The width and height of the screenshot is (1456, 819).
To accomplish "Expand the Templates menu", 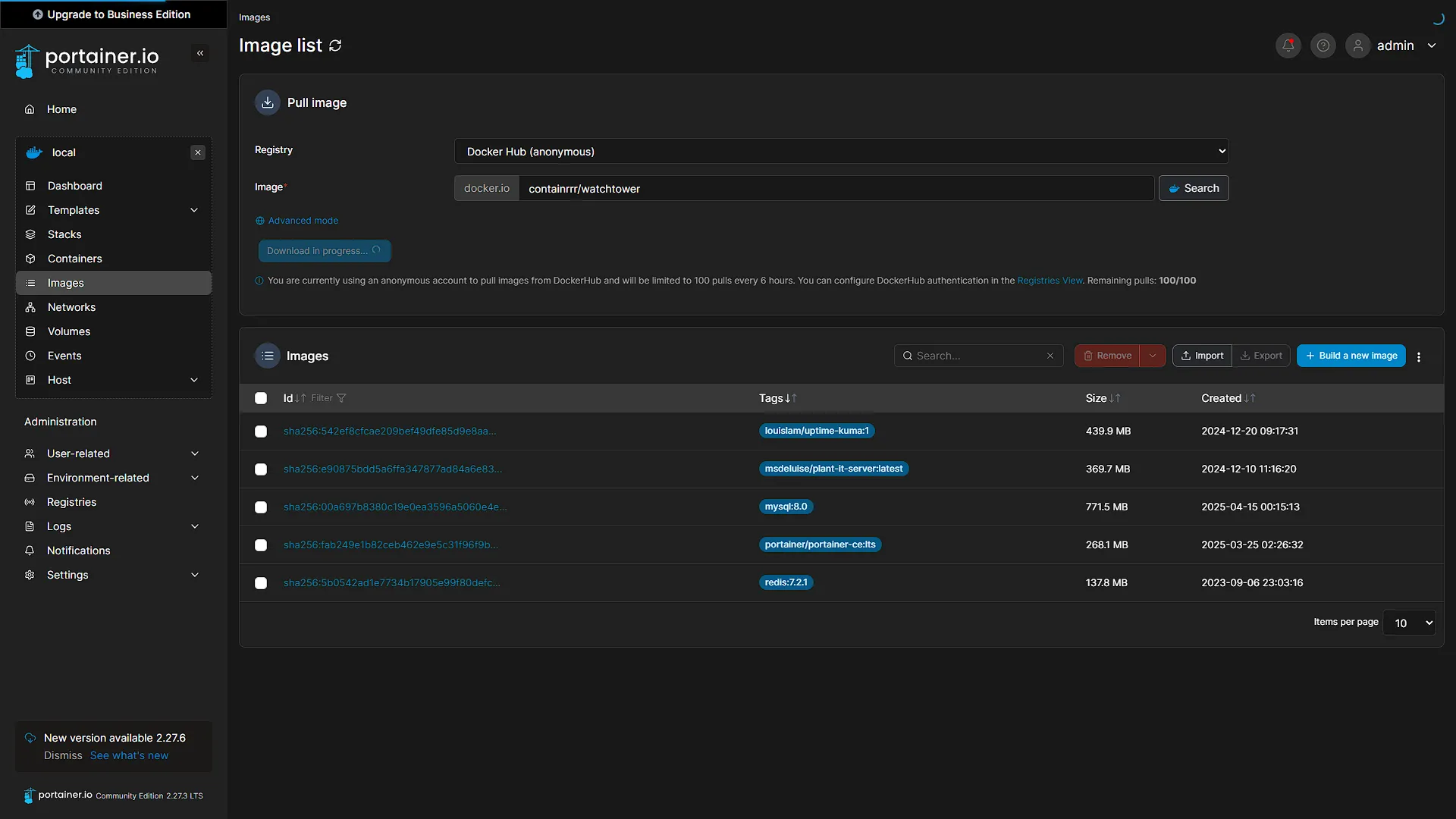I will coord(114,210).
